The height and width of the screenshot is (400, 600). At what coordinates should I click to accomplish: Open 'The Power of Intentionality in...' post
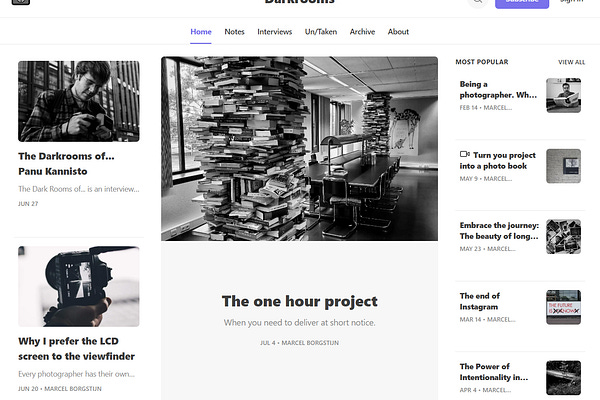(494, 372)
